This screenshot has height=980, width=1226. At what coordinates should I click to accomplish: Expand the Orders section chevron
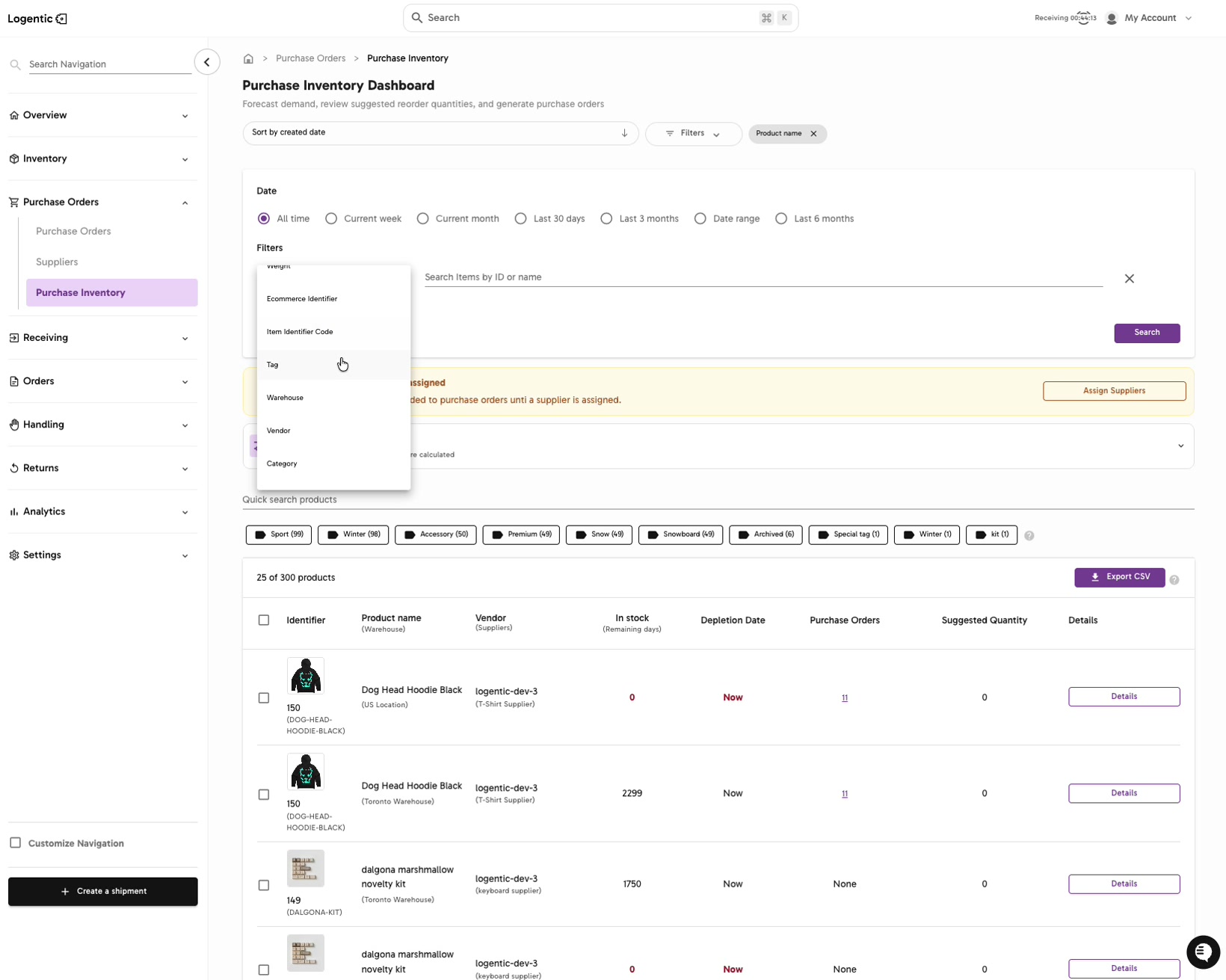185,382
